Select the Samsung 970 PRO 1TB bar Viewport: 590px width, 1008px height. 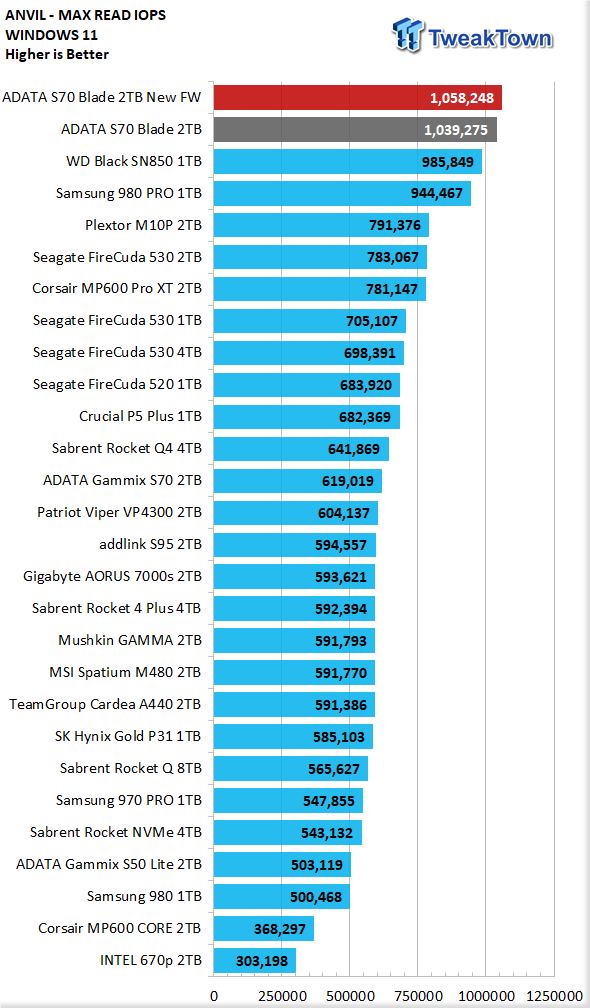pos(288,801)
